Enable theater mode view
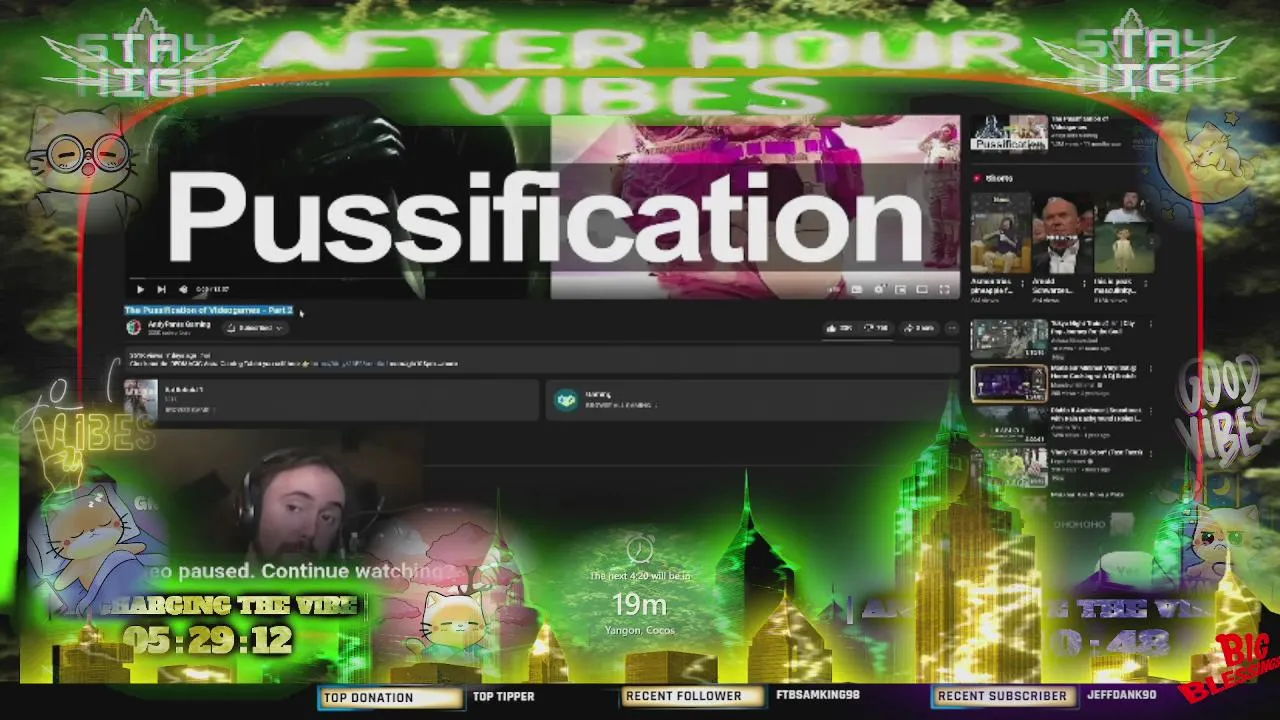This screenshot has width=1280, height=720. coord(922,290)
